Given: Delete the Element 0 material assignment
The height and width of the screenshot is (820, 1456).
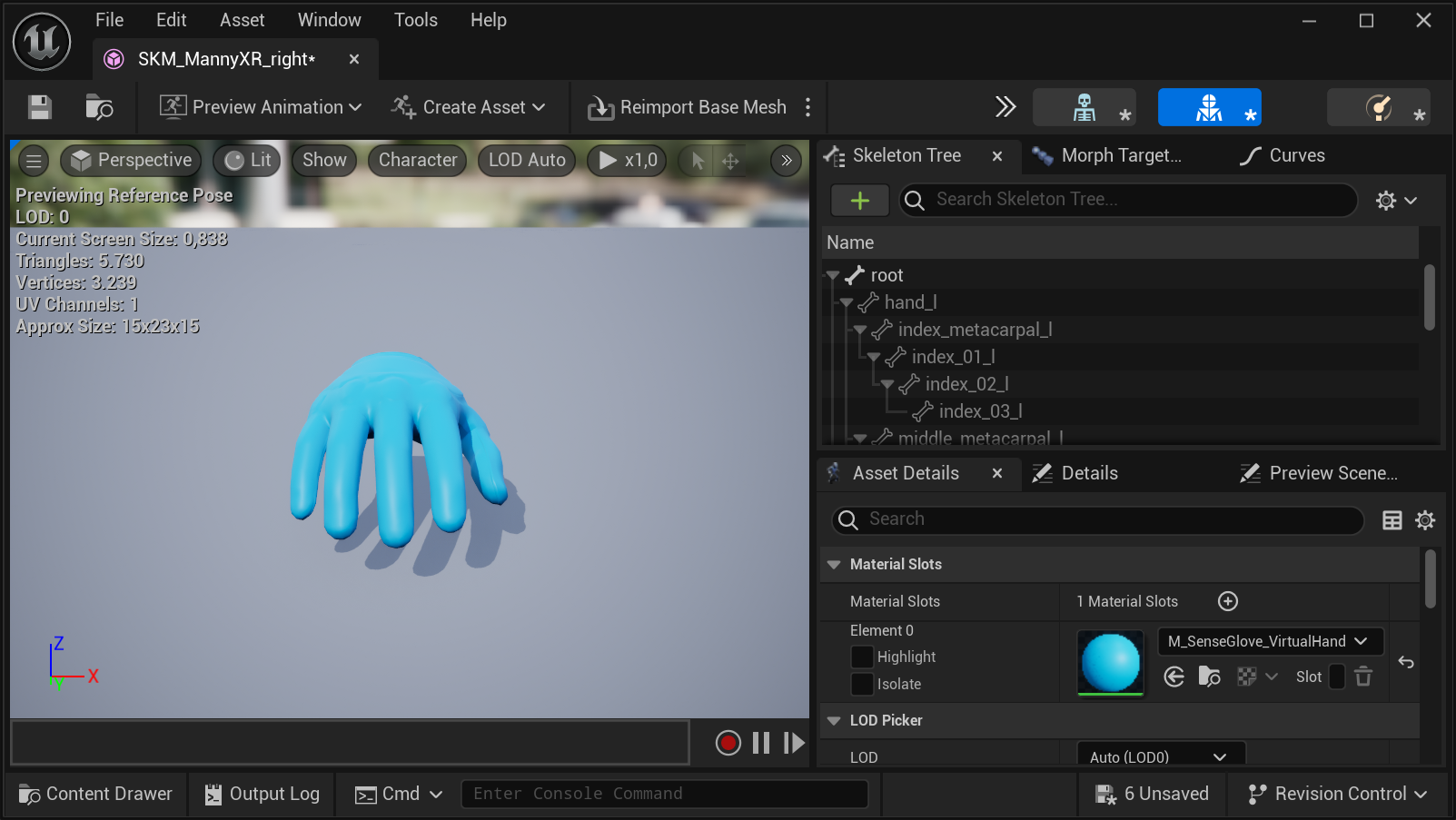Looking at the screenshot, I should point(1362,677).
